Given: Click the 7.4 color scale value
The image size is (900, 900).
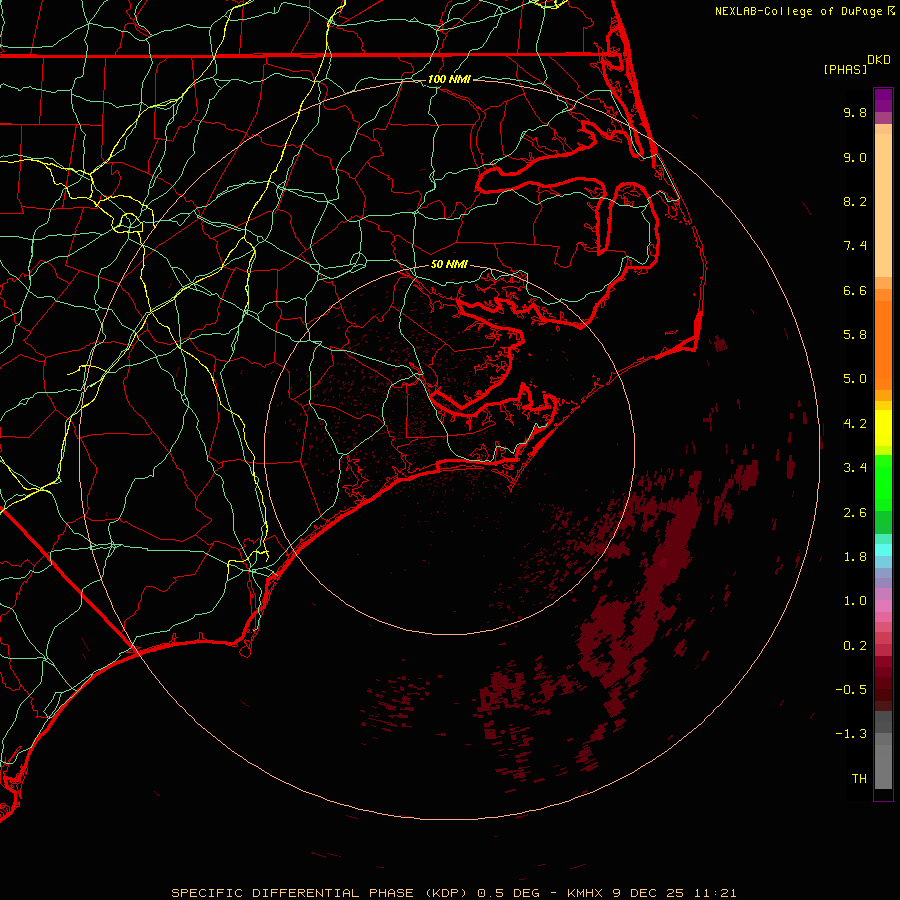Looking at the screenshot, I should (x=855, y=246).
